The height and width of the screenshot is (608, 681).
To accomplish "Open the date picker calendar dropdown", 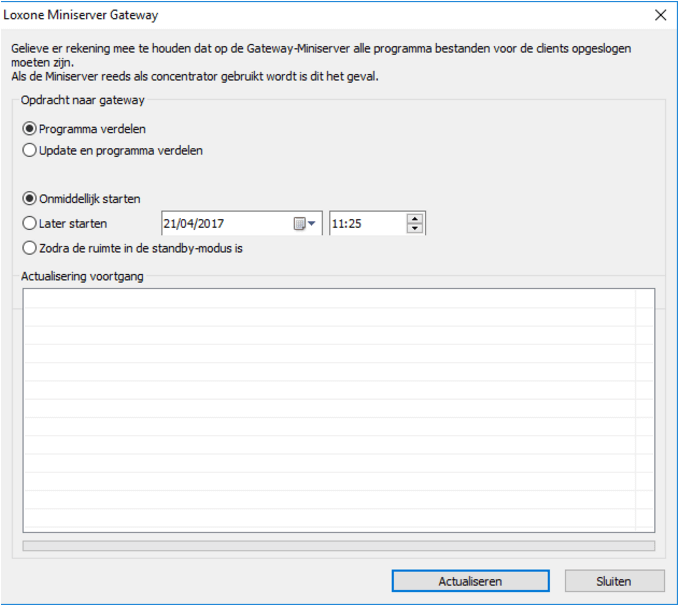I will 304,224.
